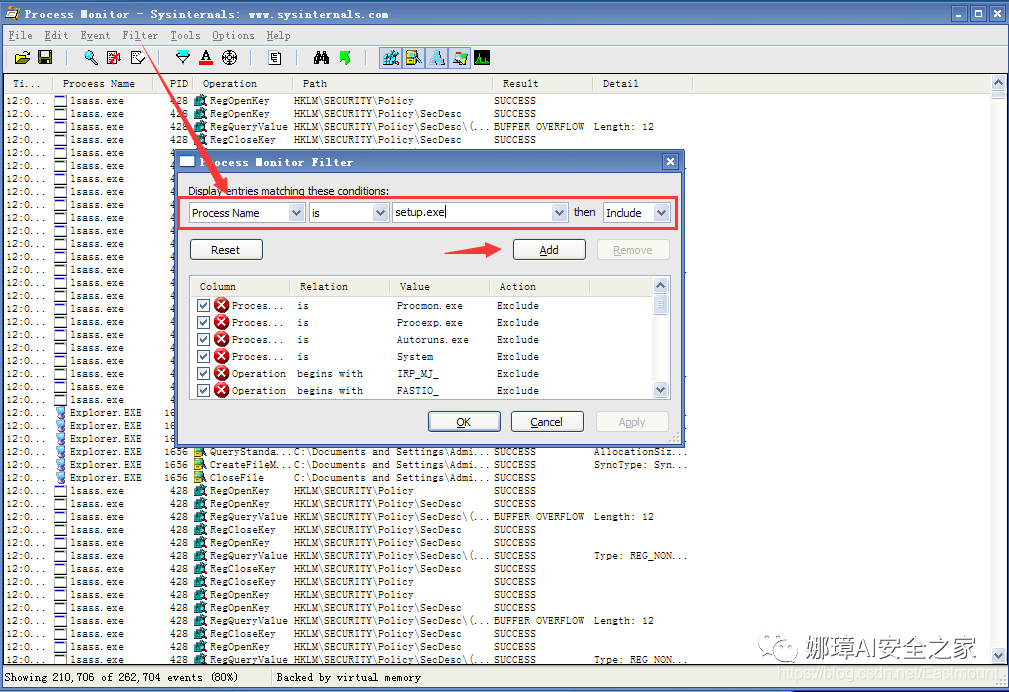Click the red exclude icon on the FASTIO_ row
The height and width of the screenshot is (692, 1009).
[x=221, y=390]
